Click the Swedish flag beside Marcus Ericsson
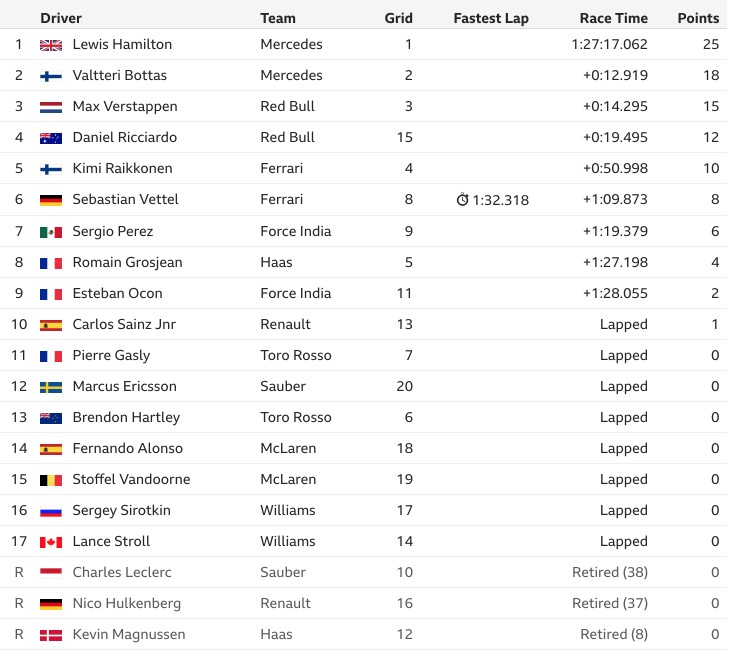The image size is (736, 651). click(x=51, y=387)
